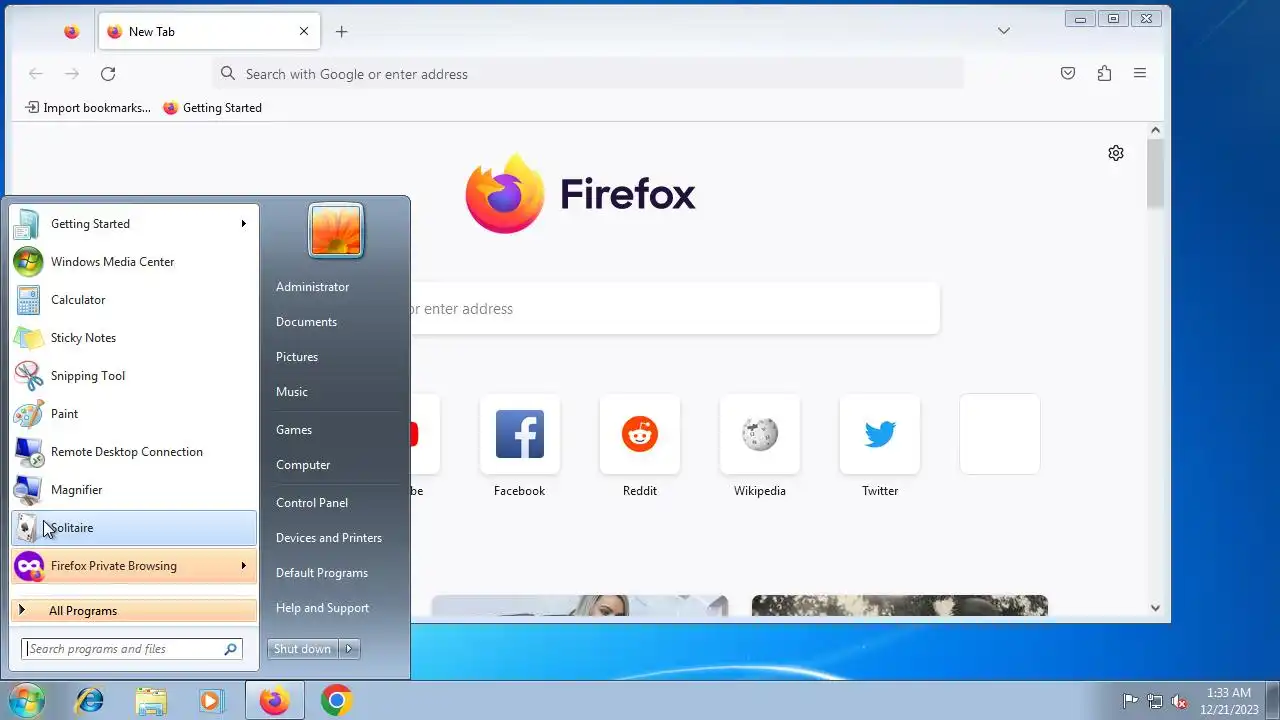This screenshot has width=1280, height=720.
Task: Open a new tab with plus button
Action: point(341,32)
